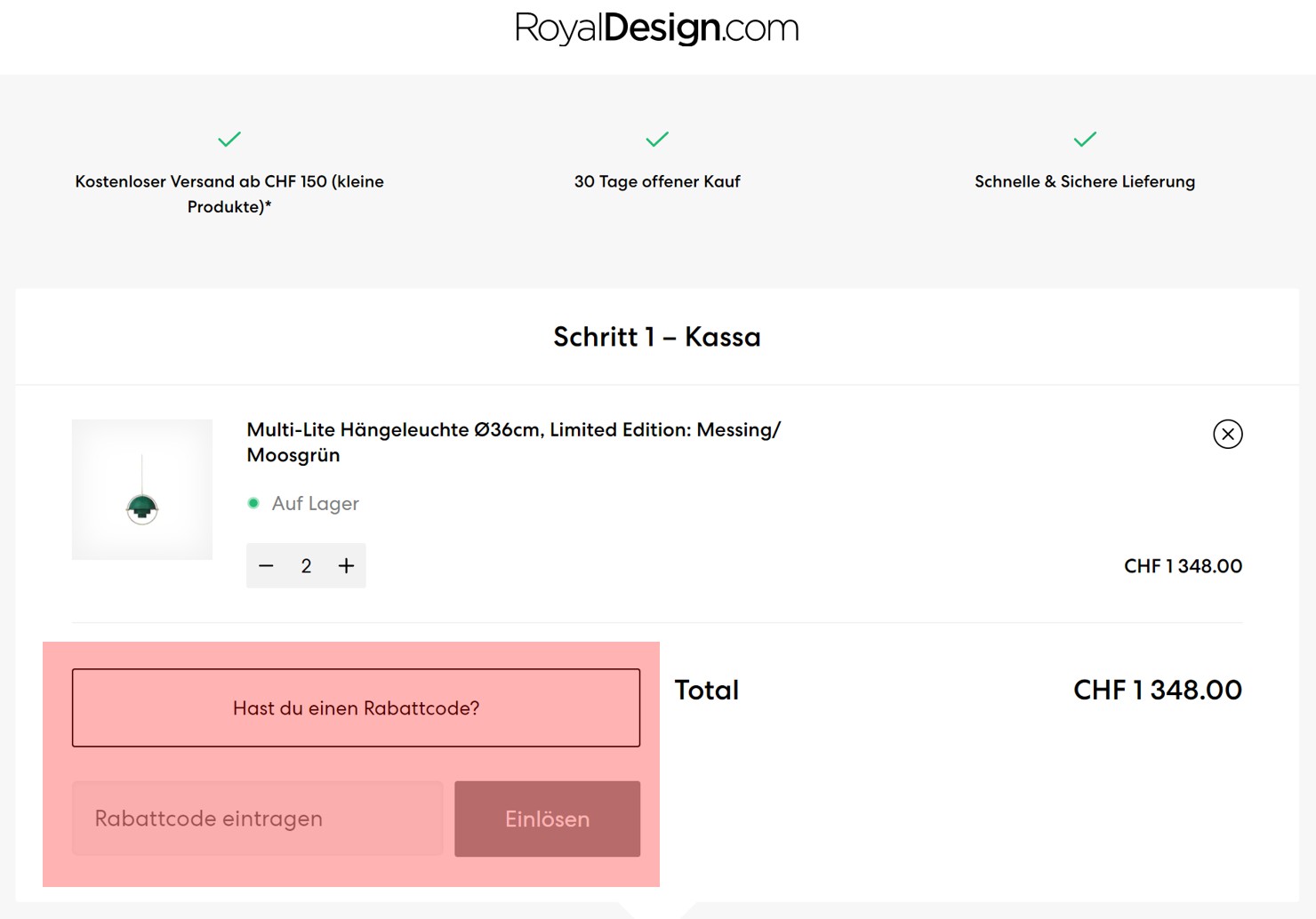Click the Einlösen button
1316x919 pixels.
coord(547,819)
